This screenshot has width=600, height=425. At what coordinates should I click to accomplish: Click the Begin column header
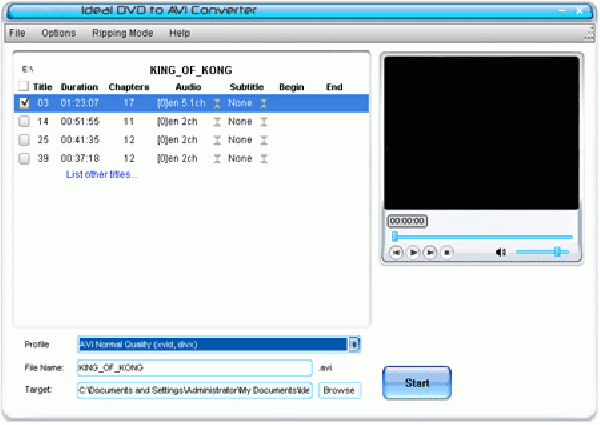point(292,87)
